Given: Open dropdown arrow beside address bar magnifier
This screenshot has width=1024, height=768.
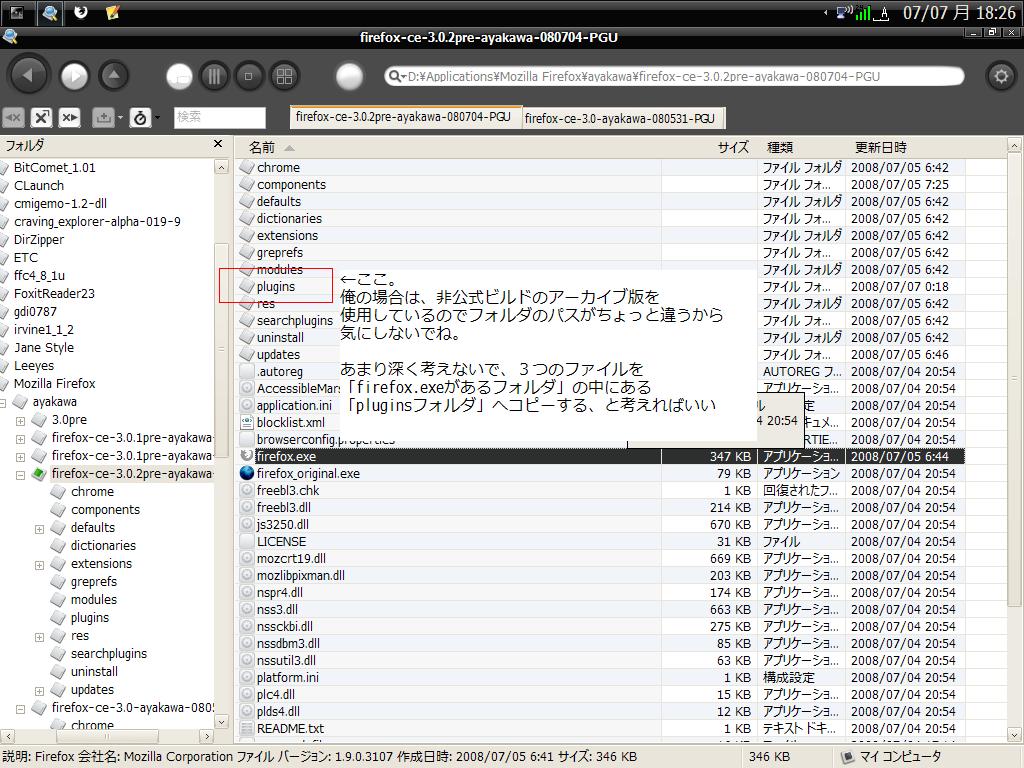Looking at the screenshot, I should (403, 77).
